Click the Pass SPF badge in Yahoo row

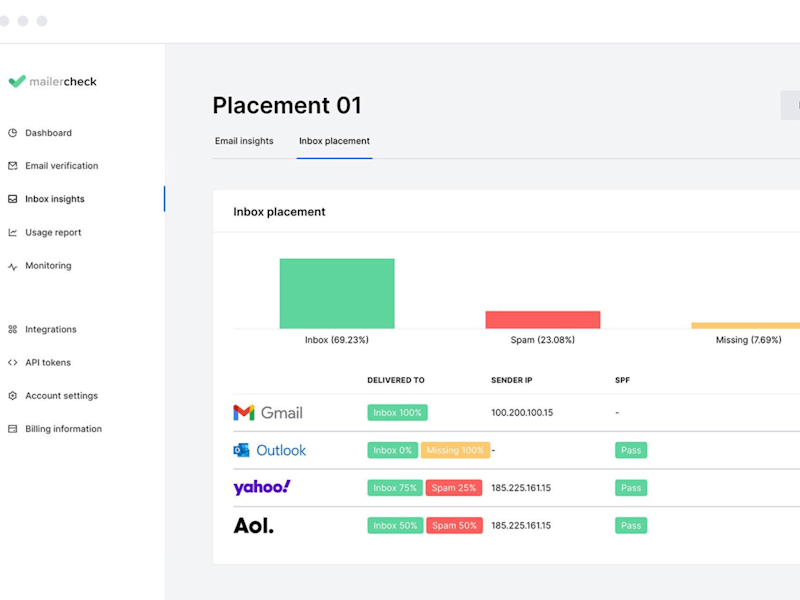(631, 488)
